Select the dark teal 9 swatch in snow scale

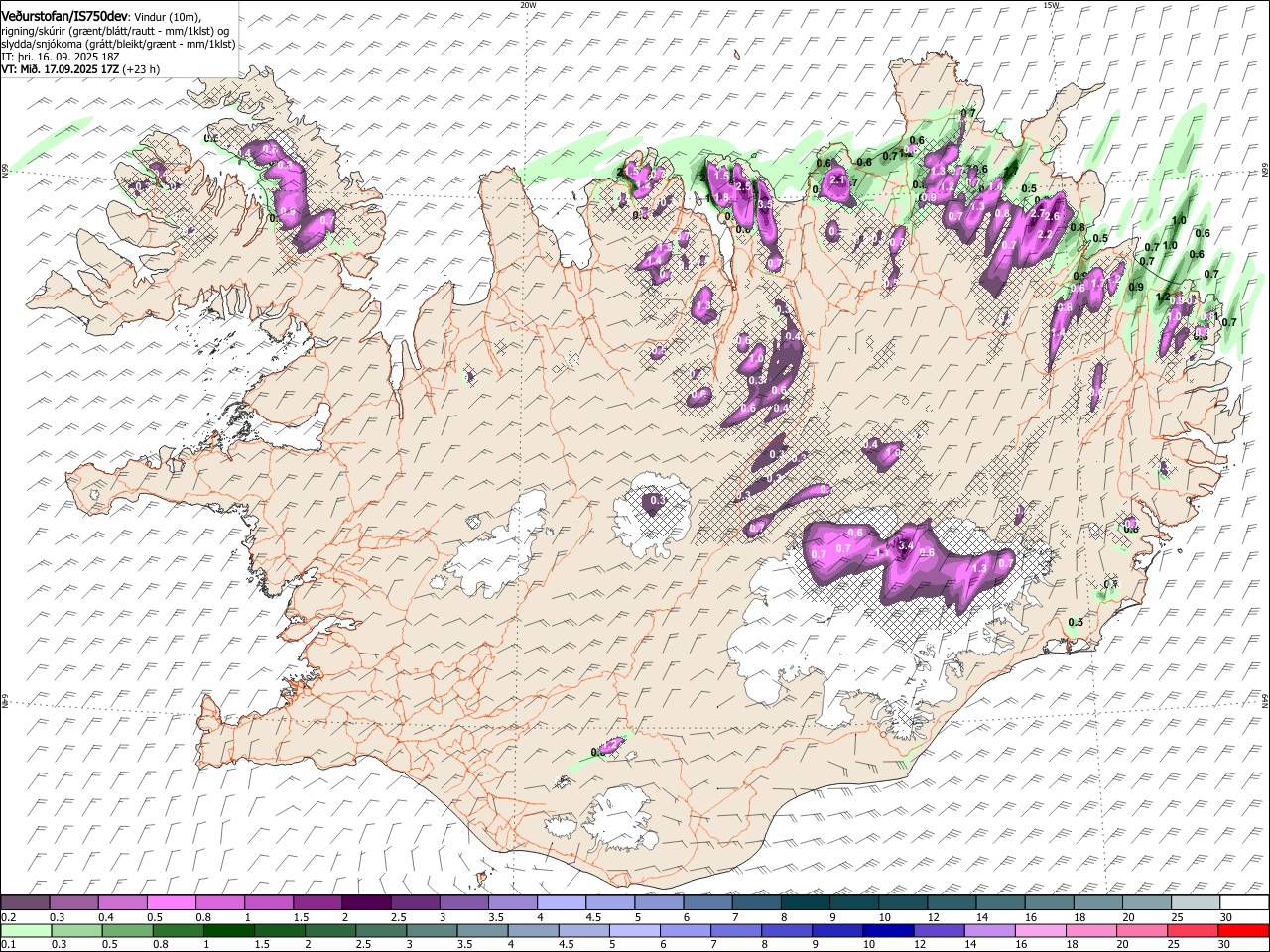[853, 903]
